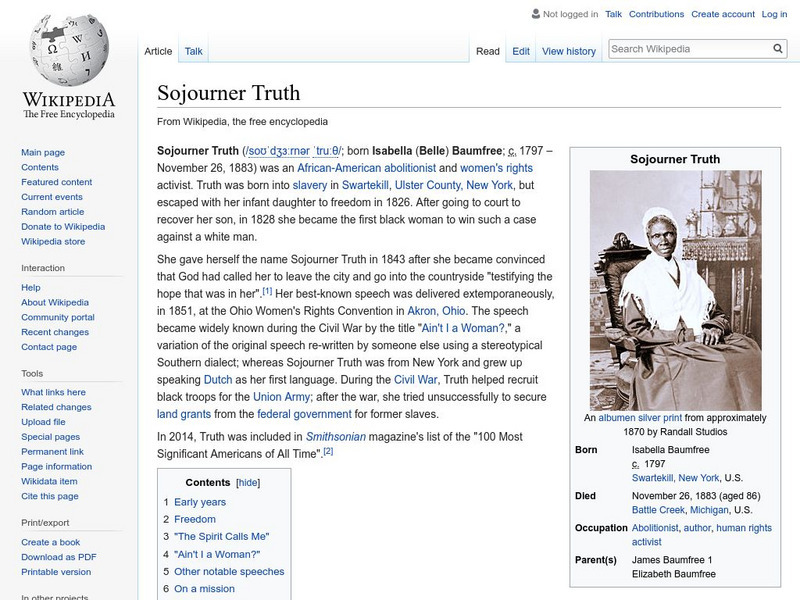
Task: Open Printable version
Action: point(56,571)
